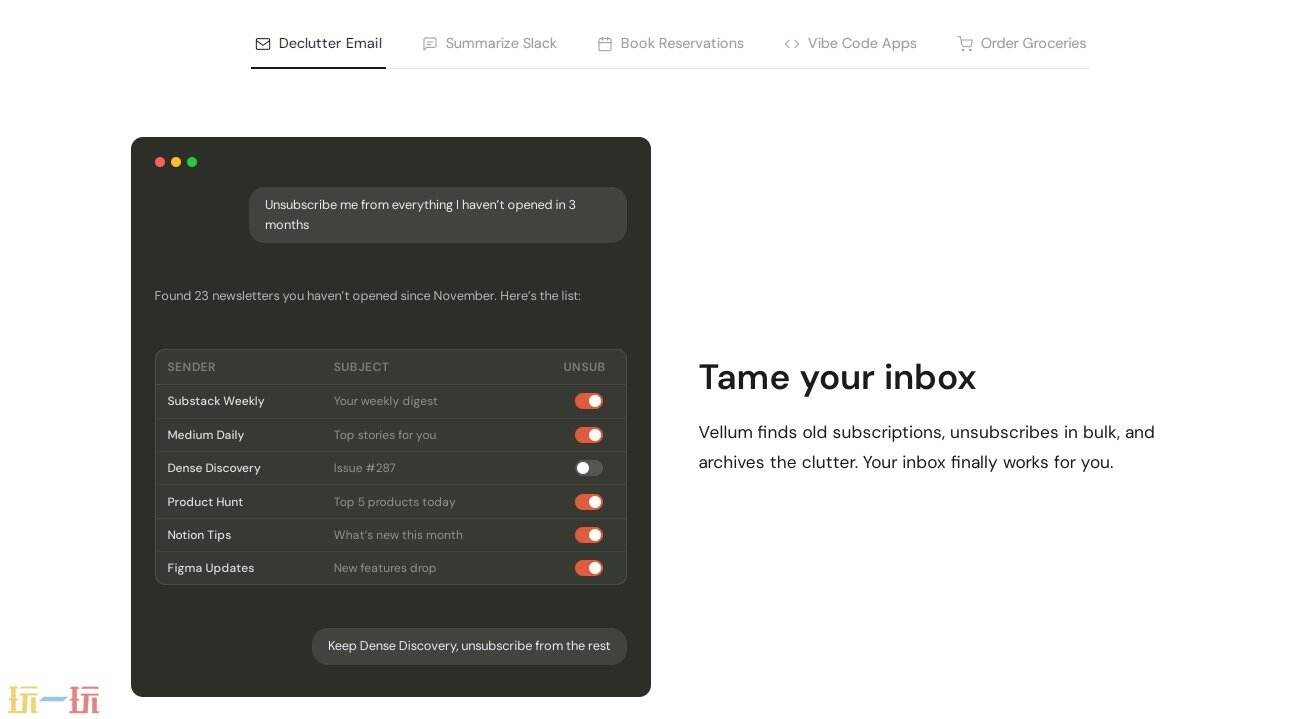Click the watermark logo in bottom-left corner

click(54, 699)
